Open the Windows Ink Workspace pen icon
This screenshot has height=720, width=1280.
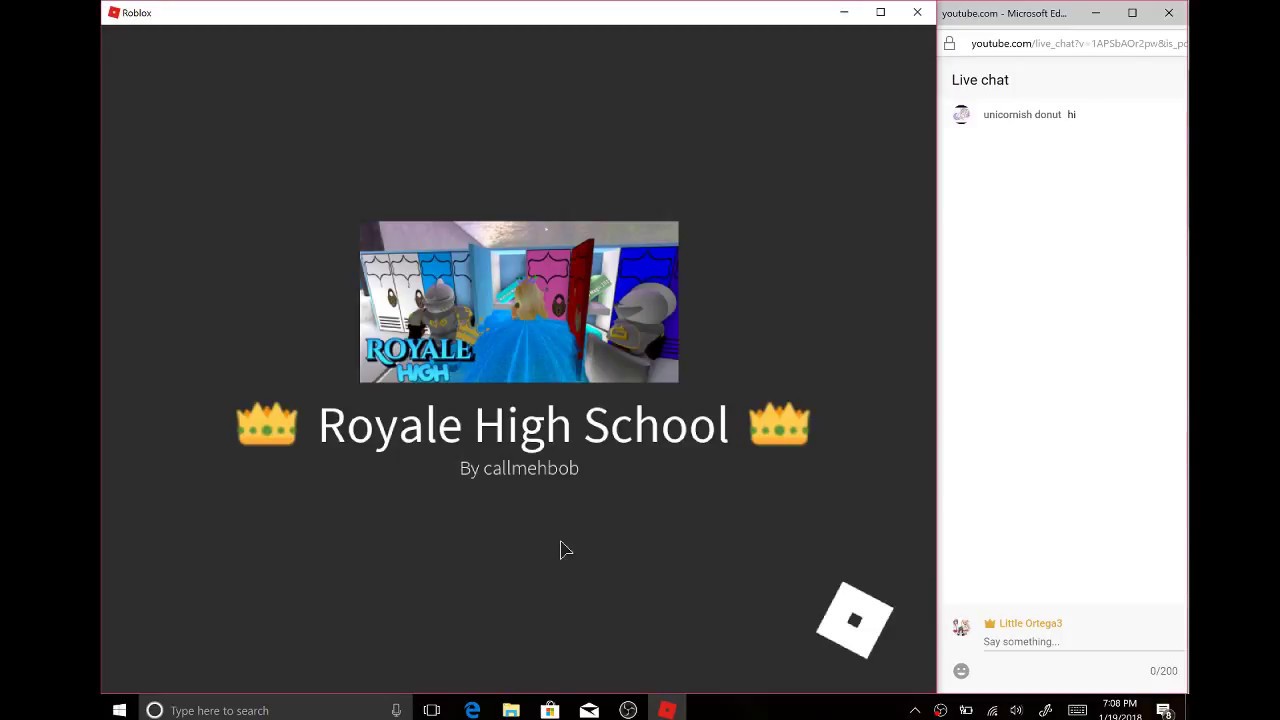coord(1046,710)
